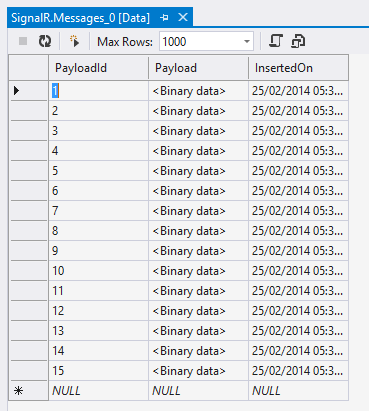
Task: Refresh the table data
Action: pyautogui.click(x=45, y=41)
